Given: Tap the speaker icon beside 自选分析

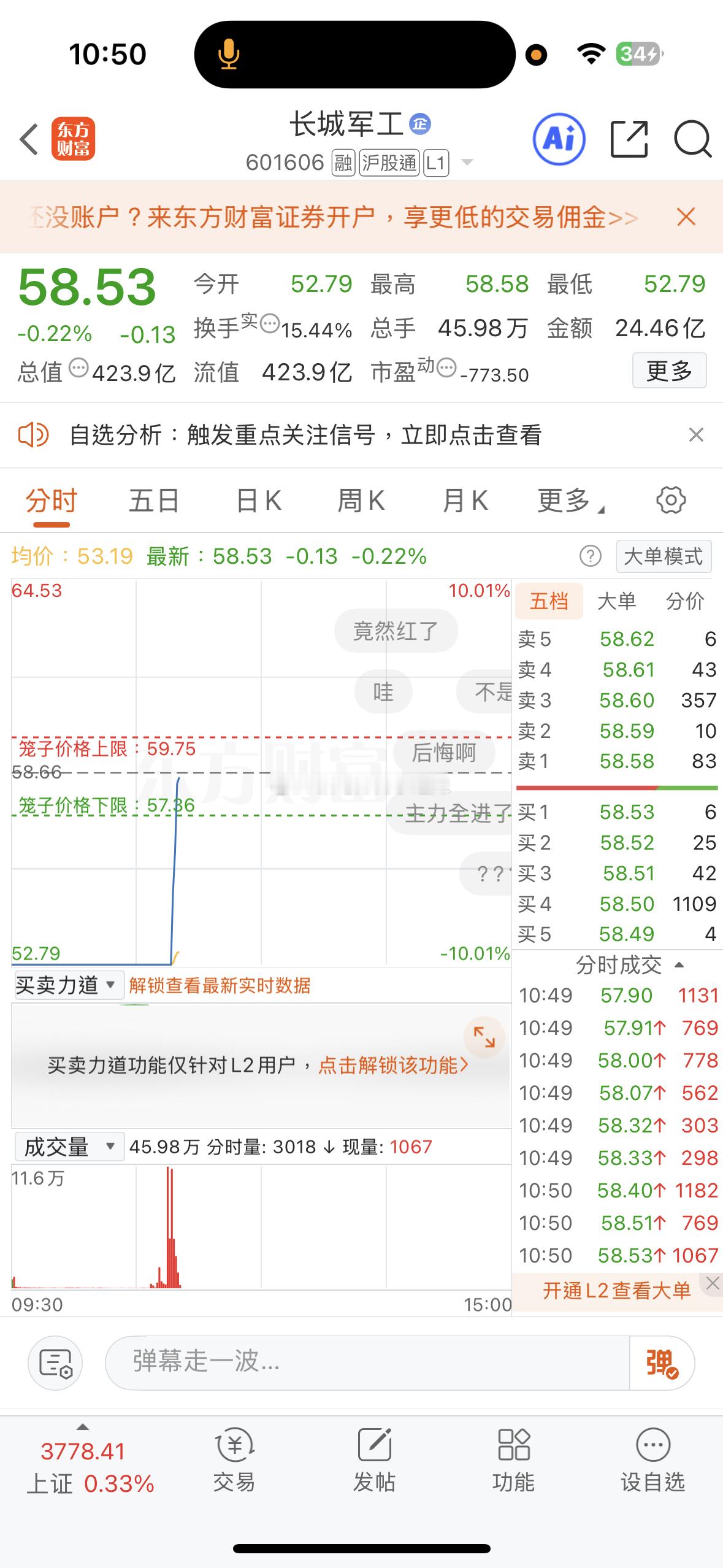Looking at the screenshot, I should [x=33, y=435].
